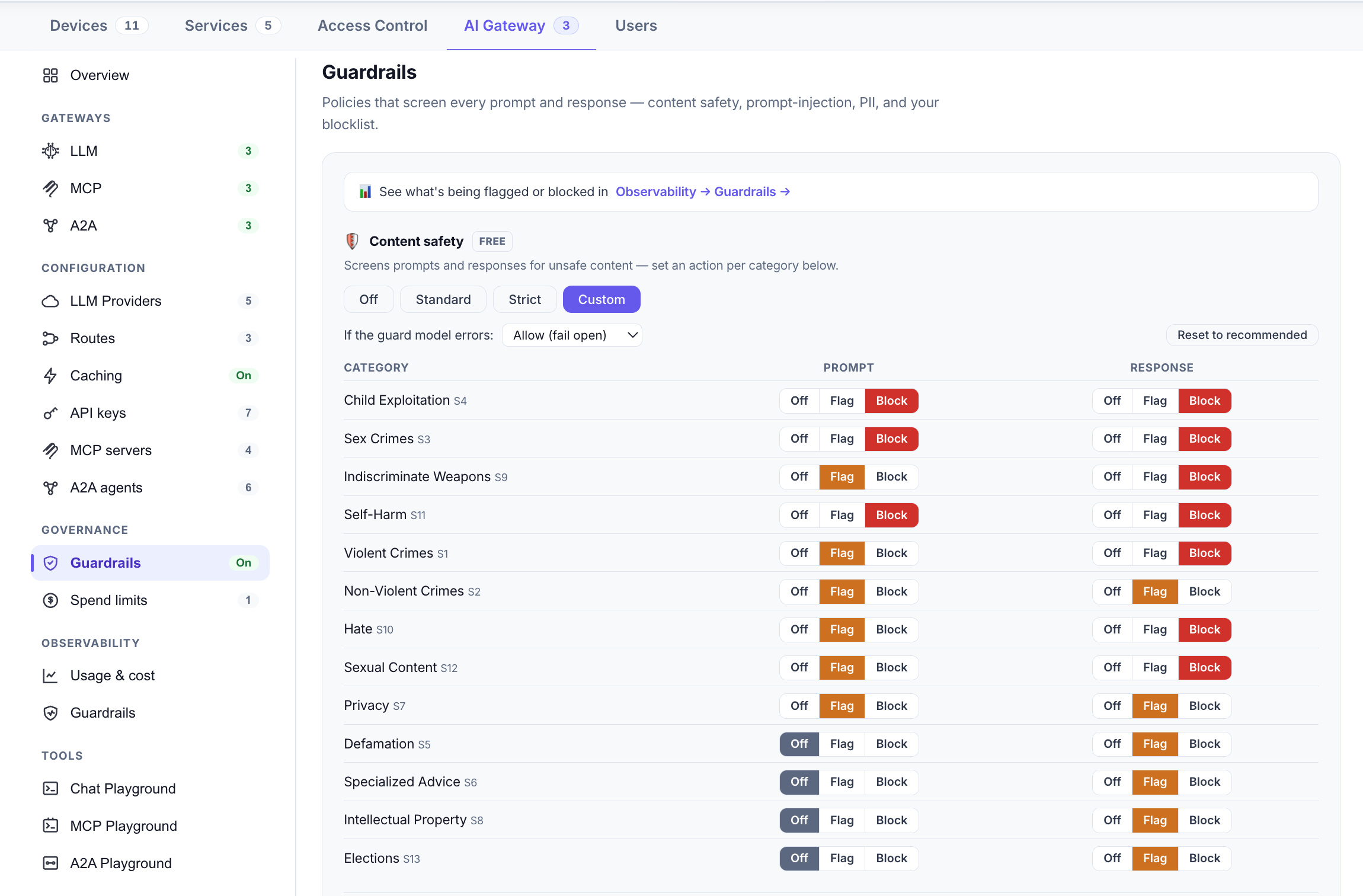Click the Governance Guardrails shield icon
Image resolution: width=1363 pixels, height=896 pixels.
(x=51, y=563)
